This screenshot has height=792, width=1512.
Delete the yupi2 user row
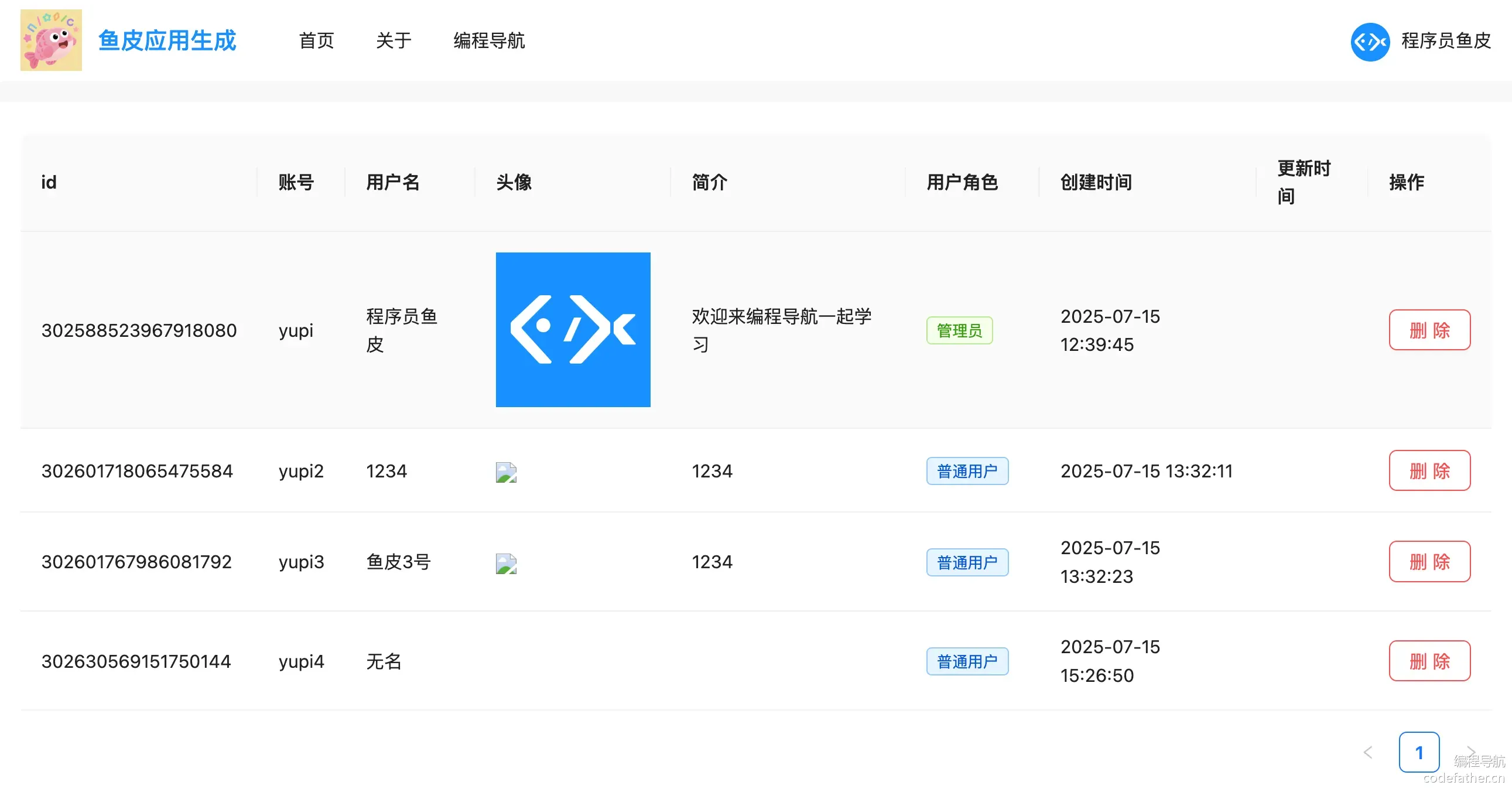pos(1429,470)
